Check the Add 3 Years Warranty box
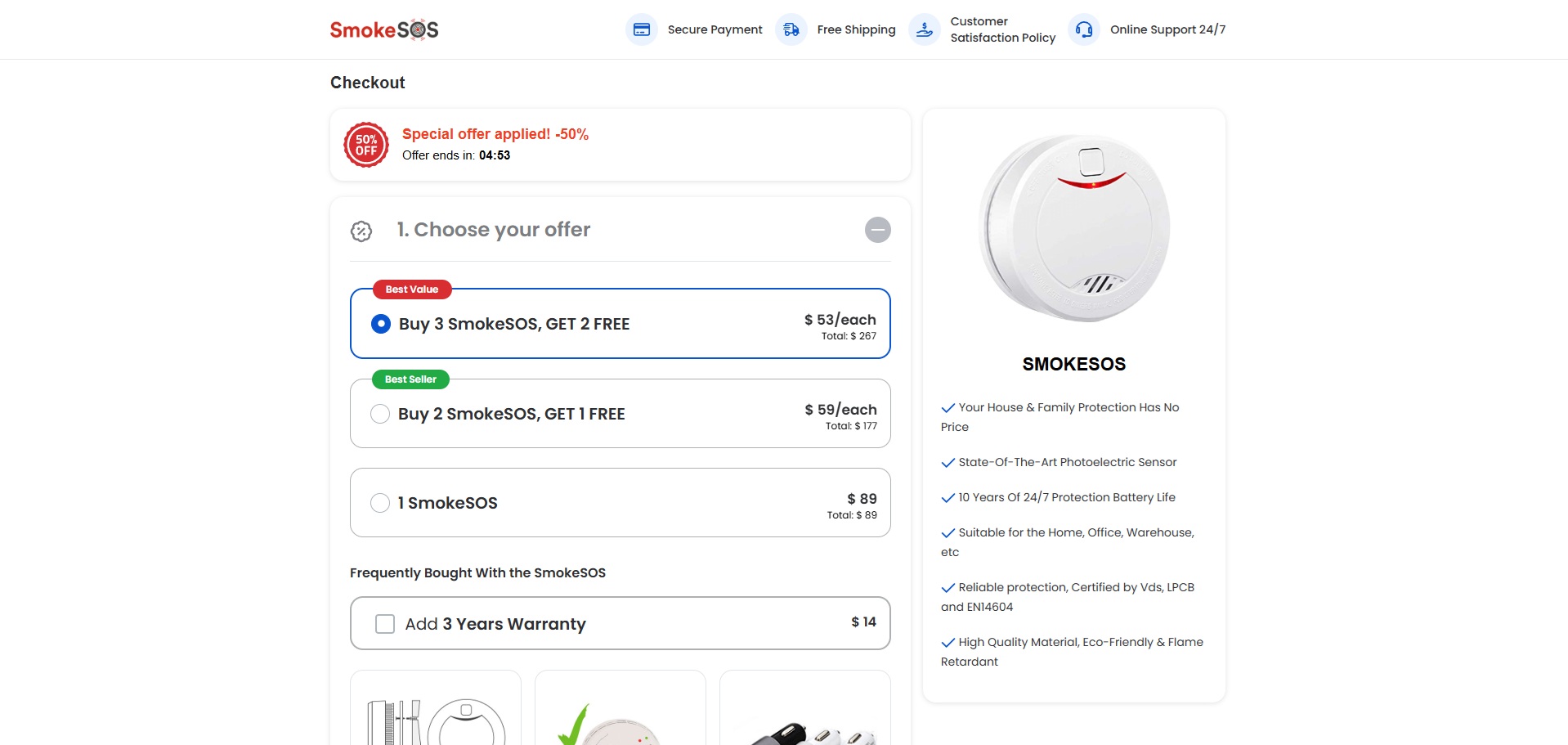The width and height of the screenshot is (1568, 745). pos(385,624)
